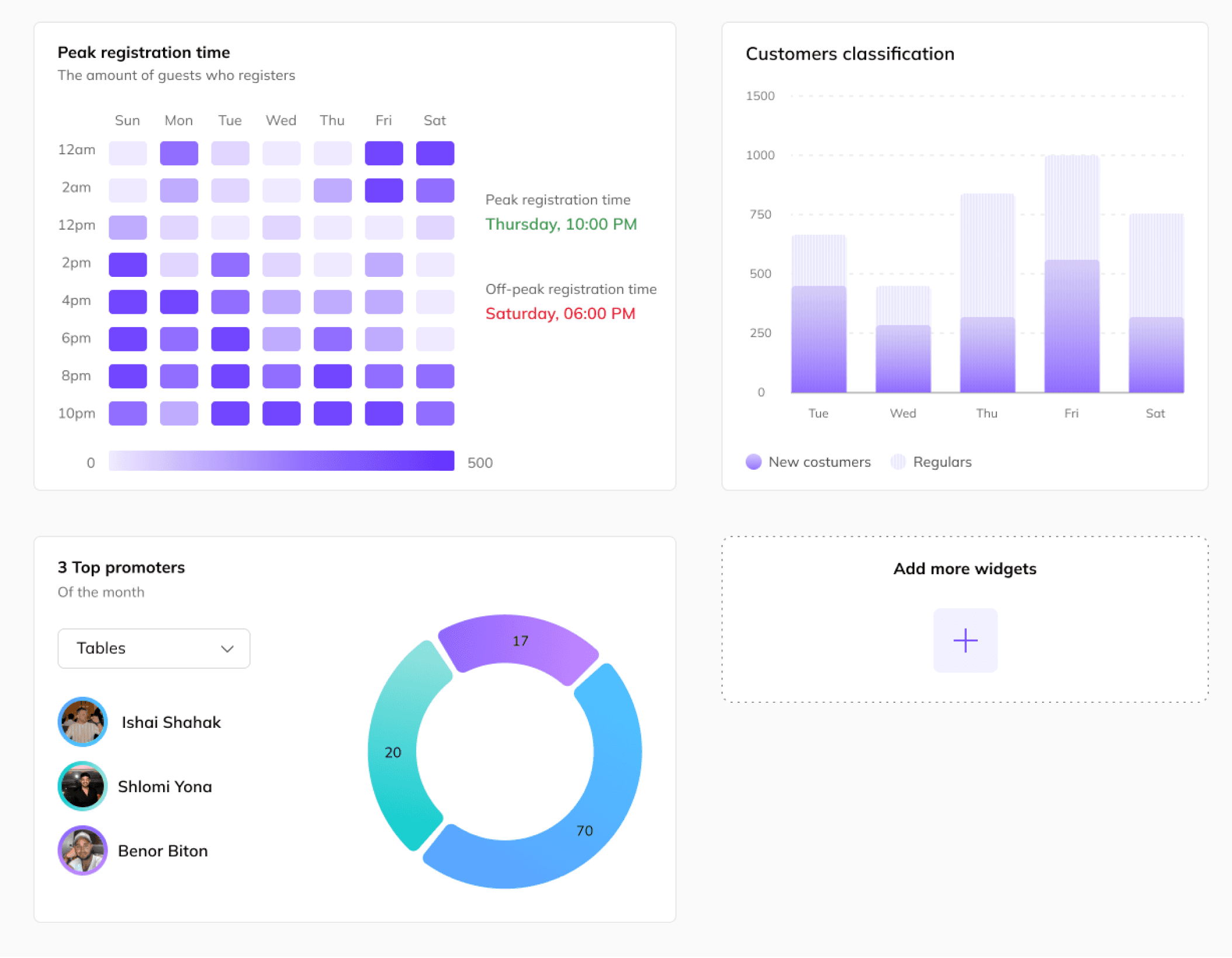Click Benor Biton's profile avatar
The image size is (1232, 958).
click(x=82, y=850)
